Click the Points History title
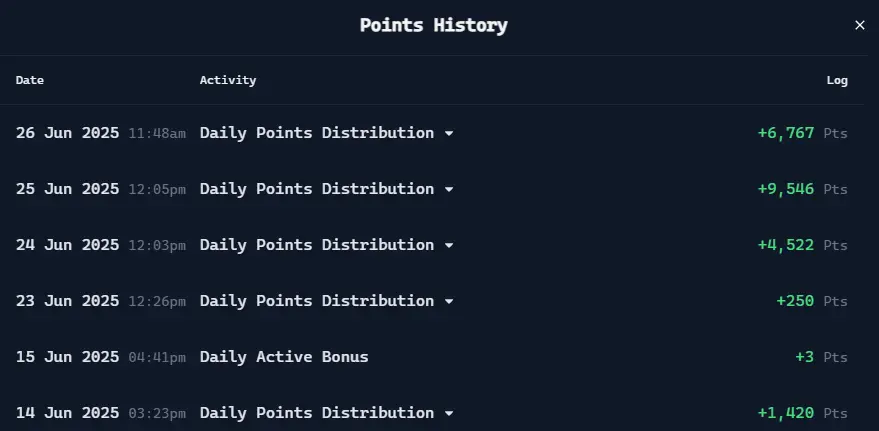The height and width of the screenshot is (431, 879). click(x=433, y=25)
